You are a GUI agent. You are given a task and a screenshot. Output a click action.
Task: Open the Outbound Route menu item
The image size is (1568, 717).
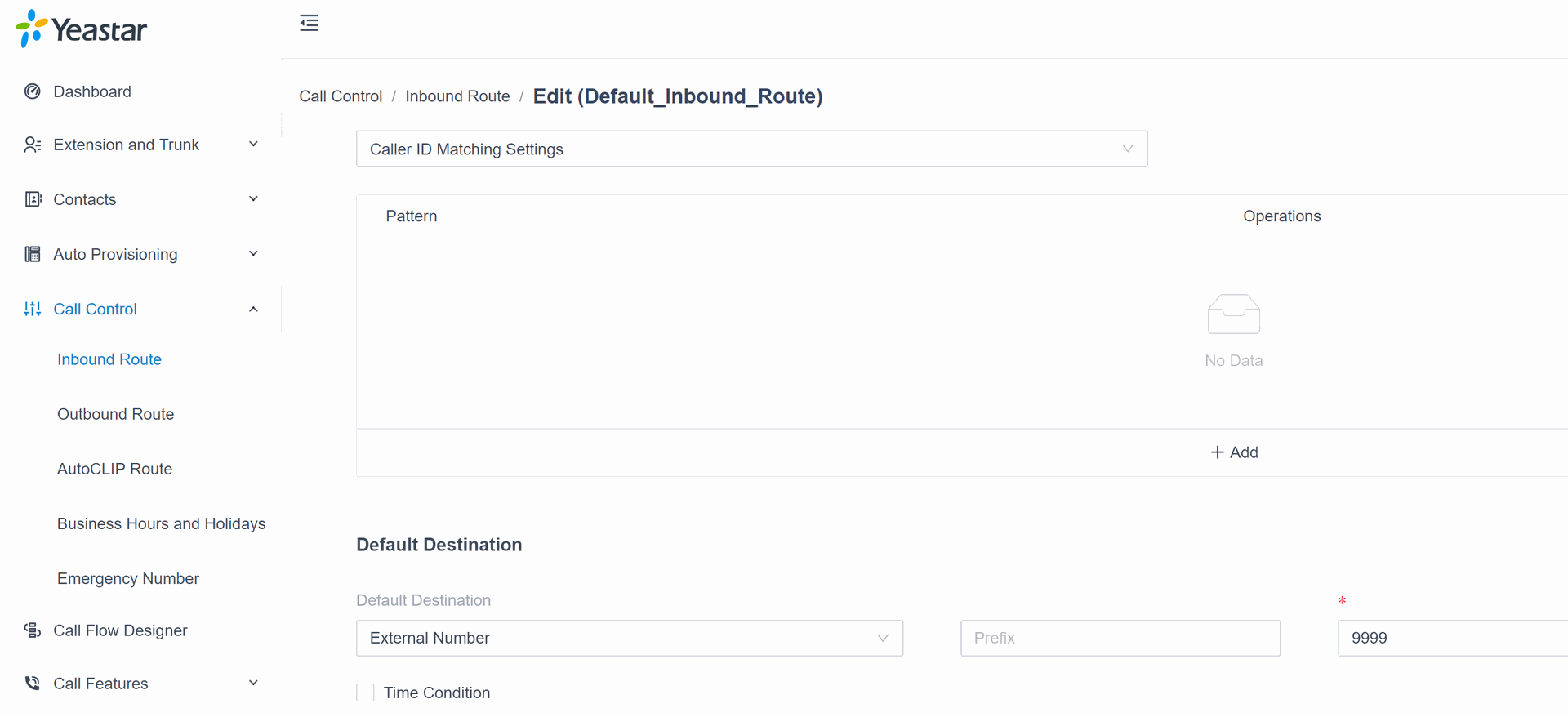coord(115,414)
